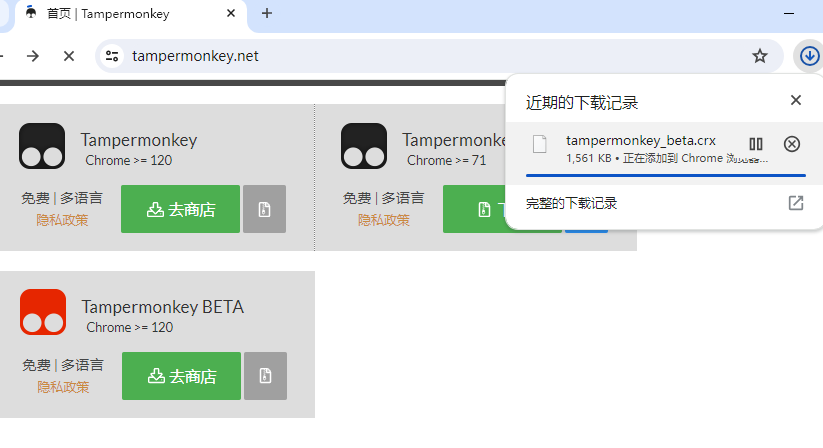Close the Tampermonkey homepage tab

[x=232, y=14]
